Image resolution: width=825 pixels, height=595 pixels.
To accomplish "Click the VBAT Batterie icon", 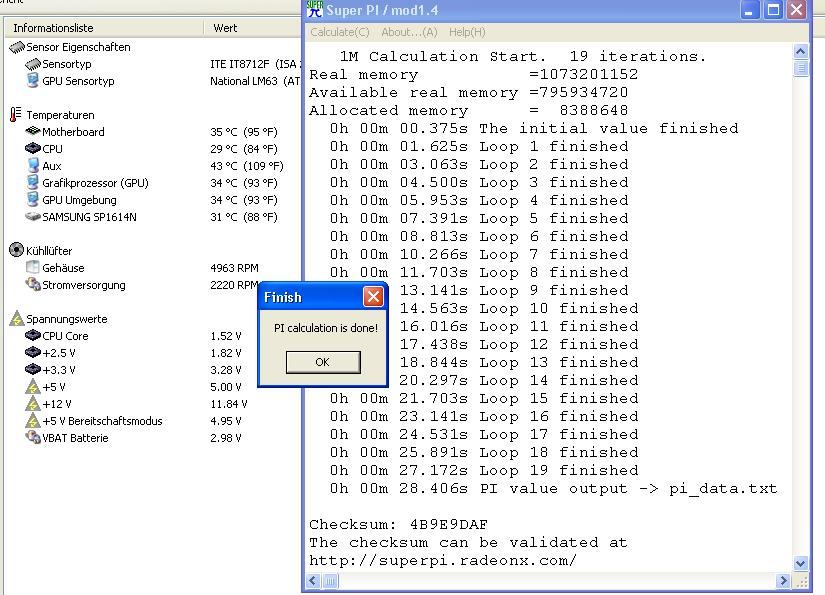I will point(33,437).
